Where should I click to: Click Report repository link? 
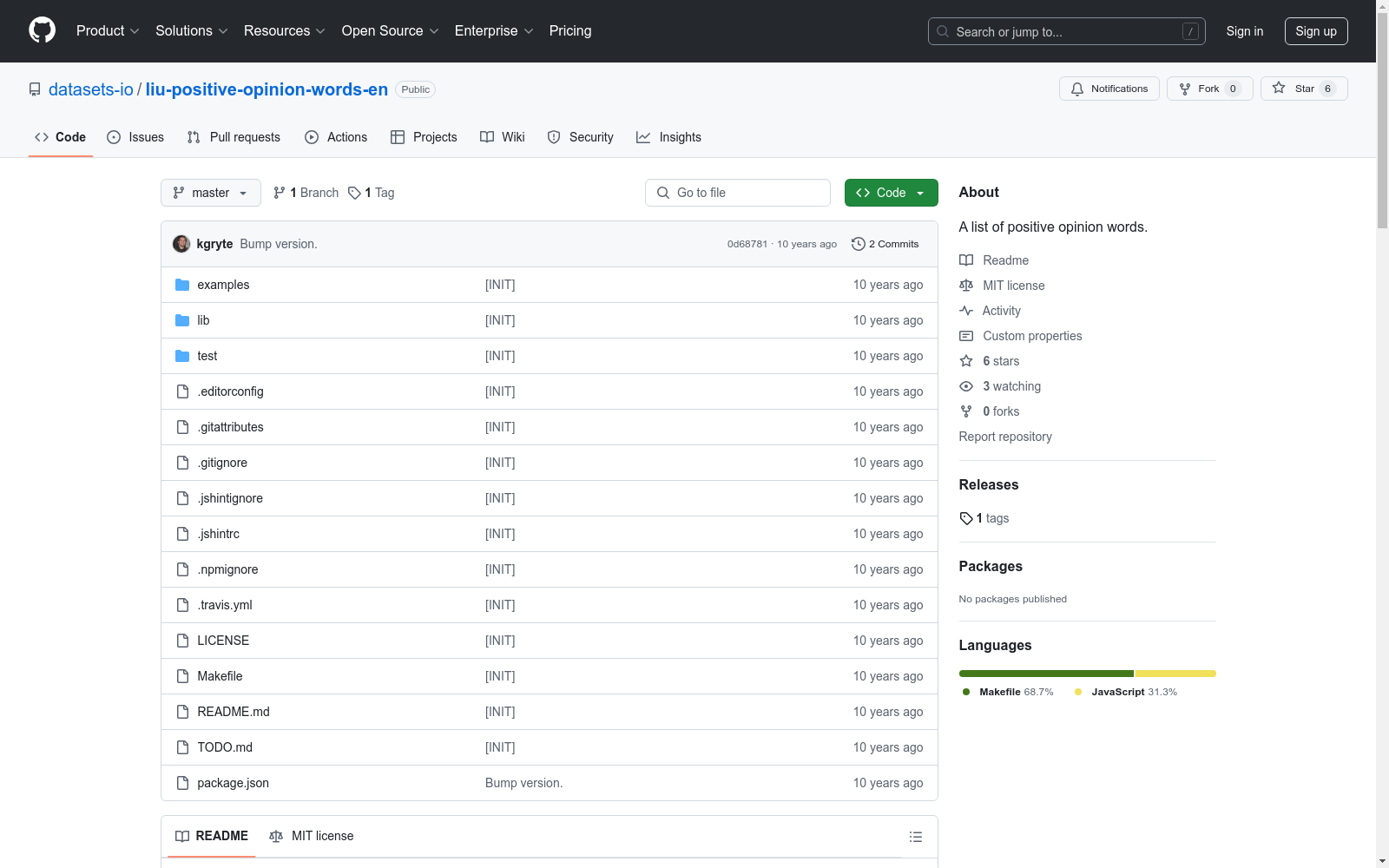pyautogui.click(x=1005, y=437)
